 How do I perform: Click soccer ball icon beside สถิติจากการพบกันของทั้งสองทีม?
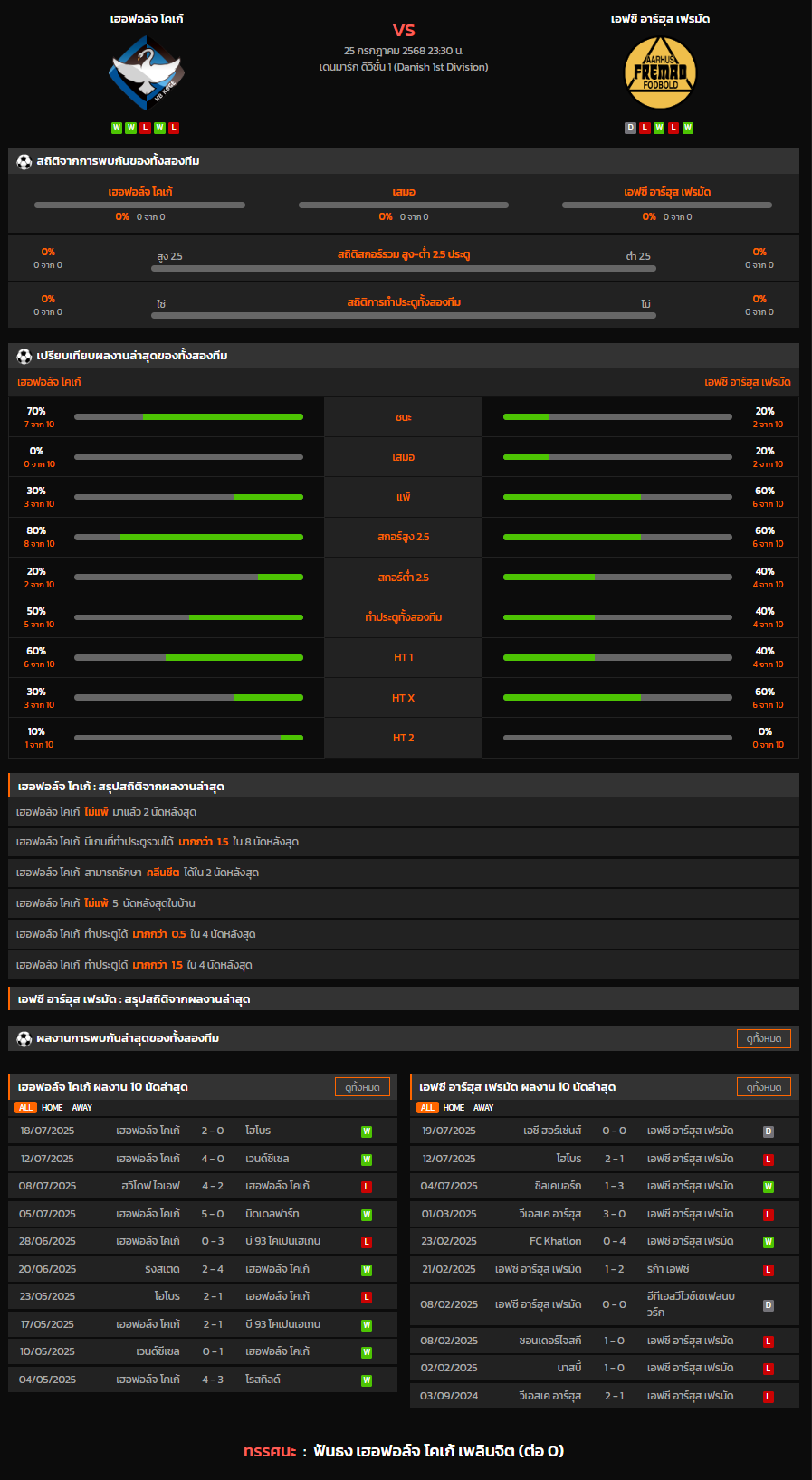[24, 161]
